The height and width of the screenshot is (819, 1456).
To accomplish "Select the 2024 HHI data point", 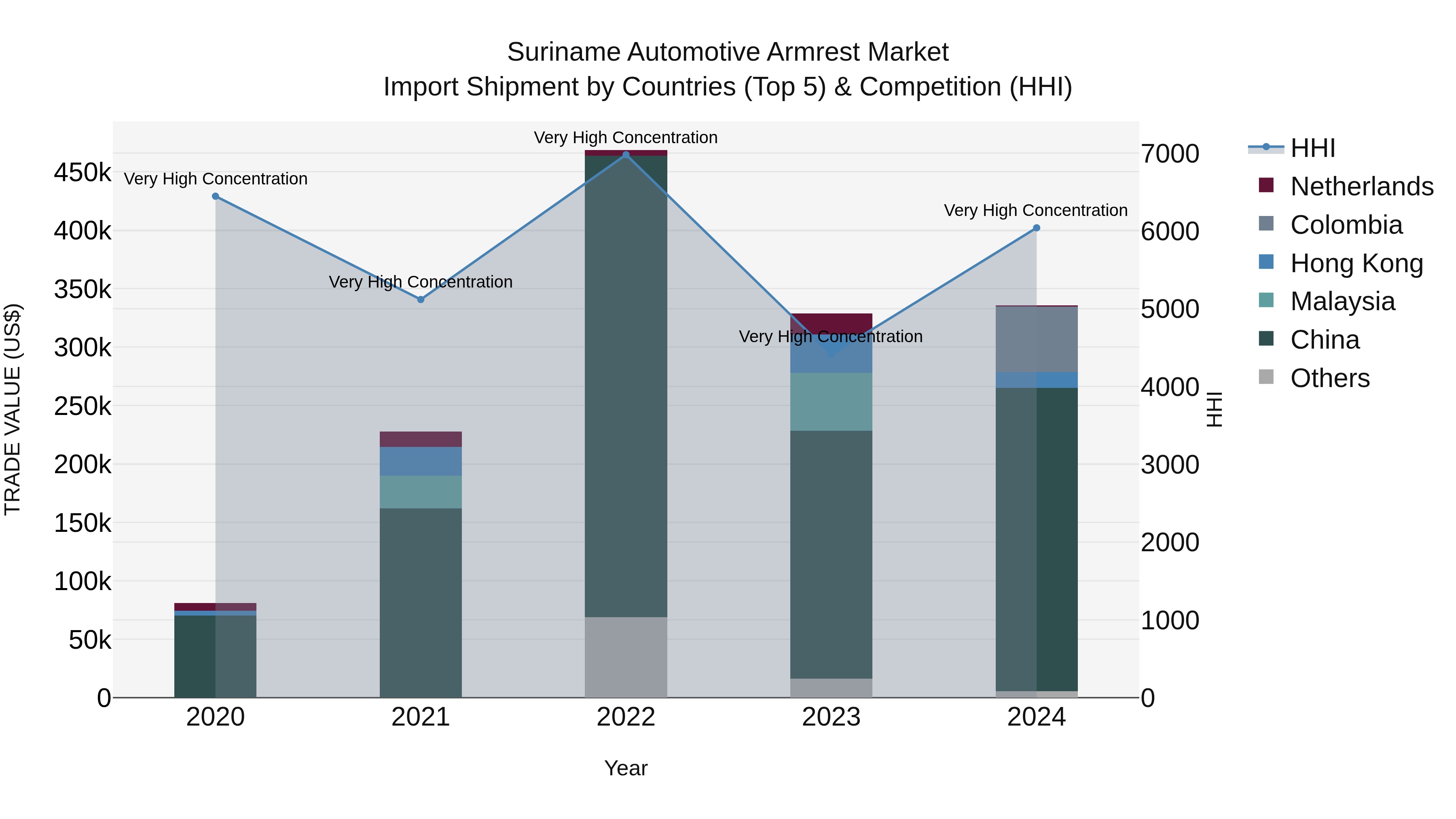I will tap(1036, 228).
